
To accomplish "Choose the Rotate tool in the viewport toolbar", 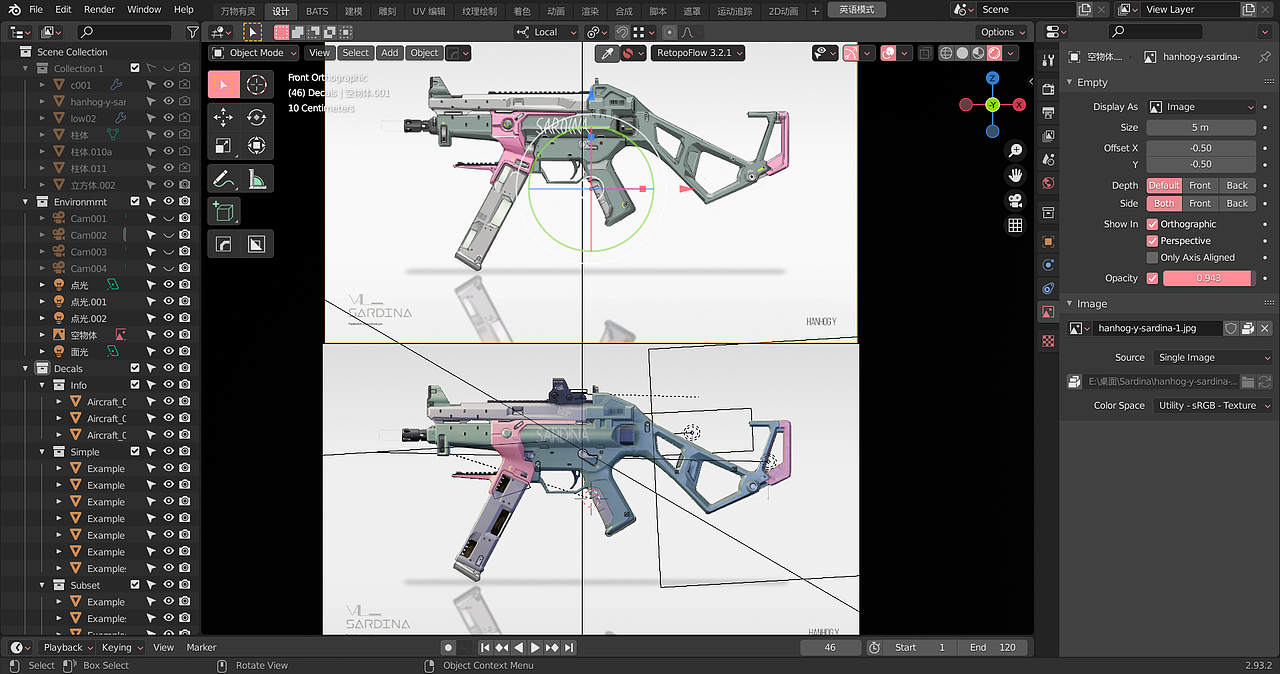I will (x=257, y=117).
